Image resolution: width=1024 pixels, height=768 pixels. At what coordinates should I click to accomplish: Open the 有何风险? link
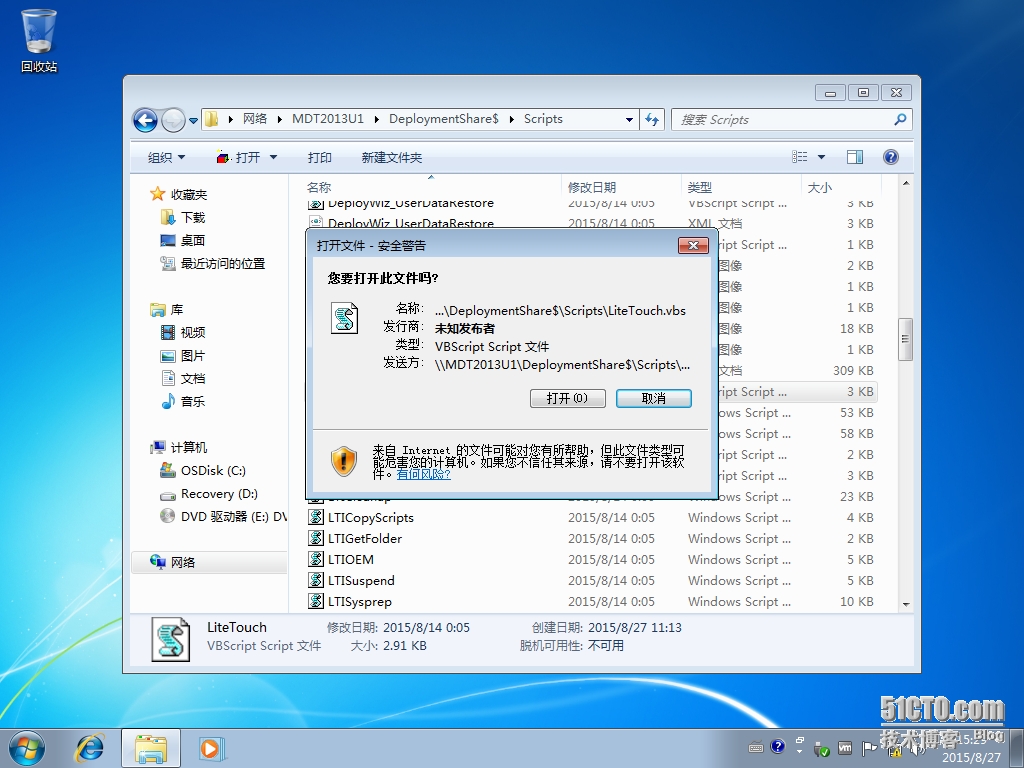pyautogui.click(x=423, y=474)
